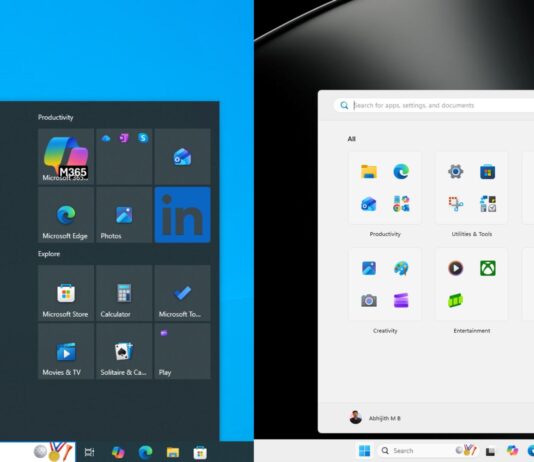Click the Explore group header
534x462 pixels.
tap(49, 254)
